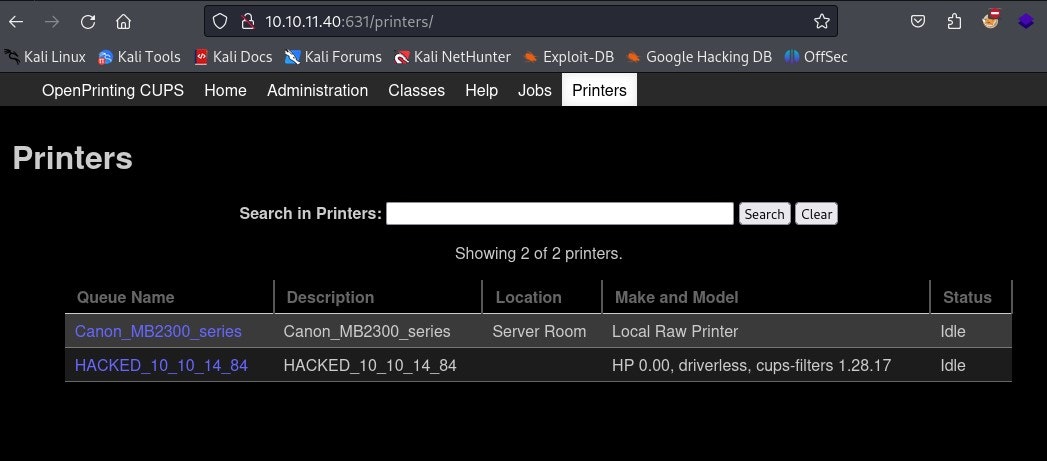The image size is (1047, 461).
Task: Click the Description column header
Action: [330, 297]
